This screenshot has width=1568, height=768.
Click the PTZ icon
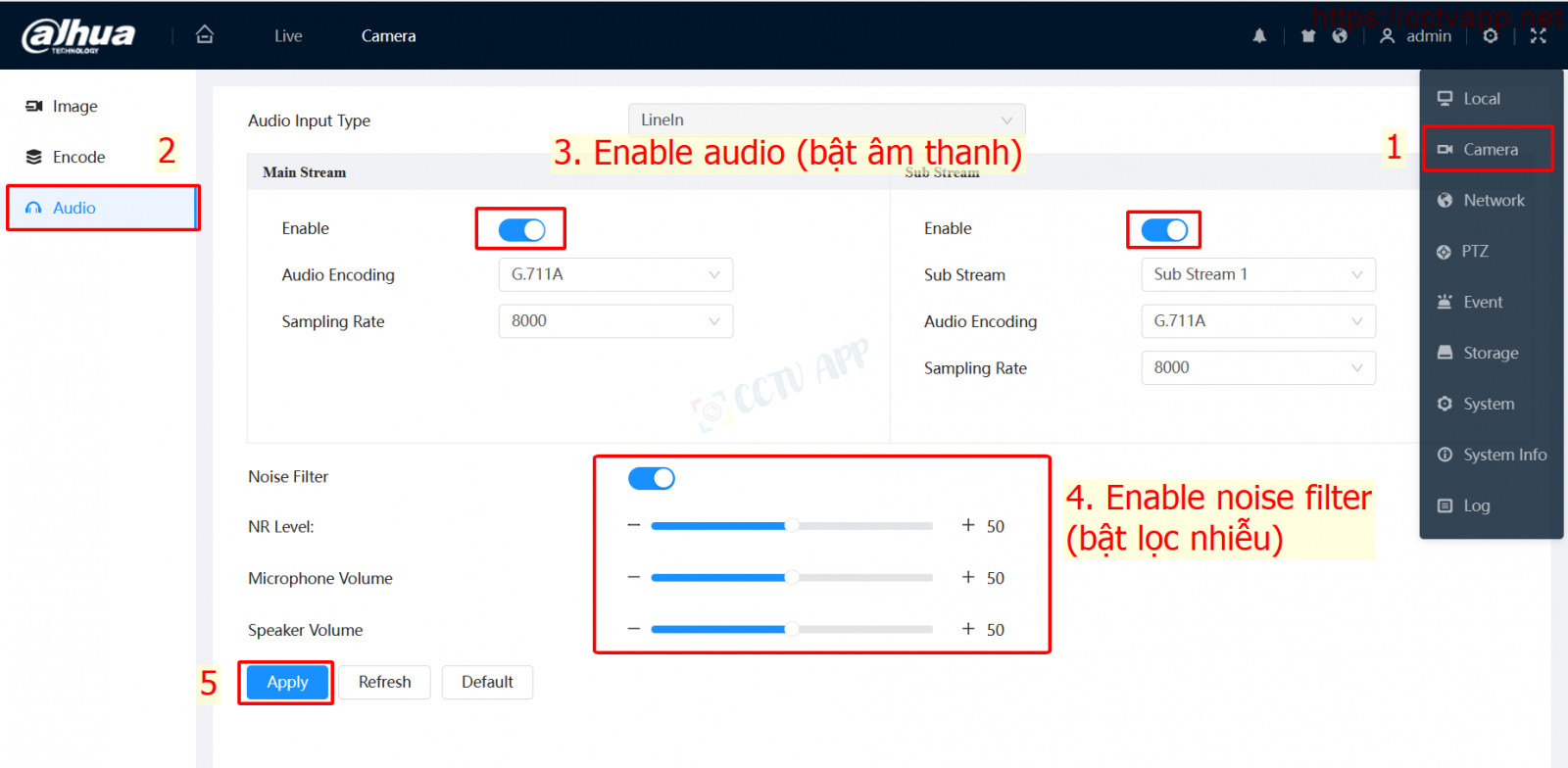coord(1444,252)
